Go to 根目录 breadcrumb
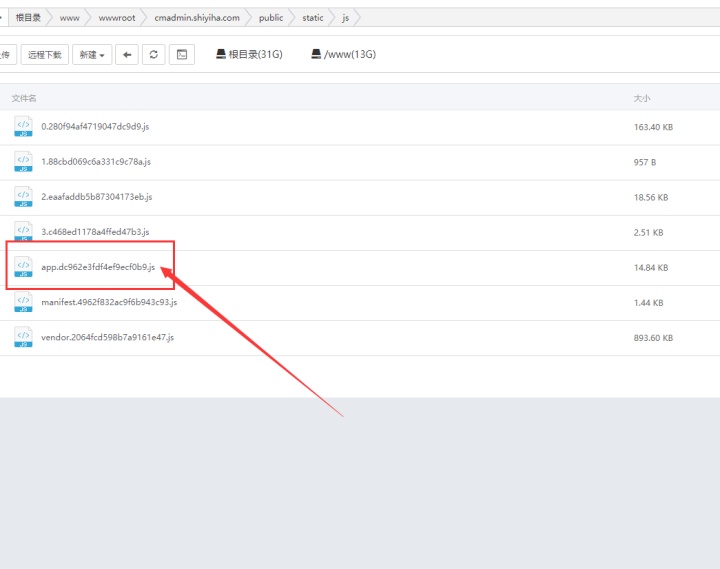 coord(28,18)
